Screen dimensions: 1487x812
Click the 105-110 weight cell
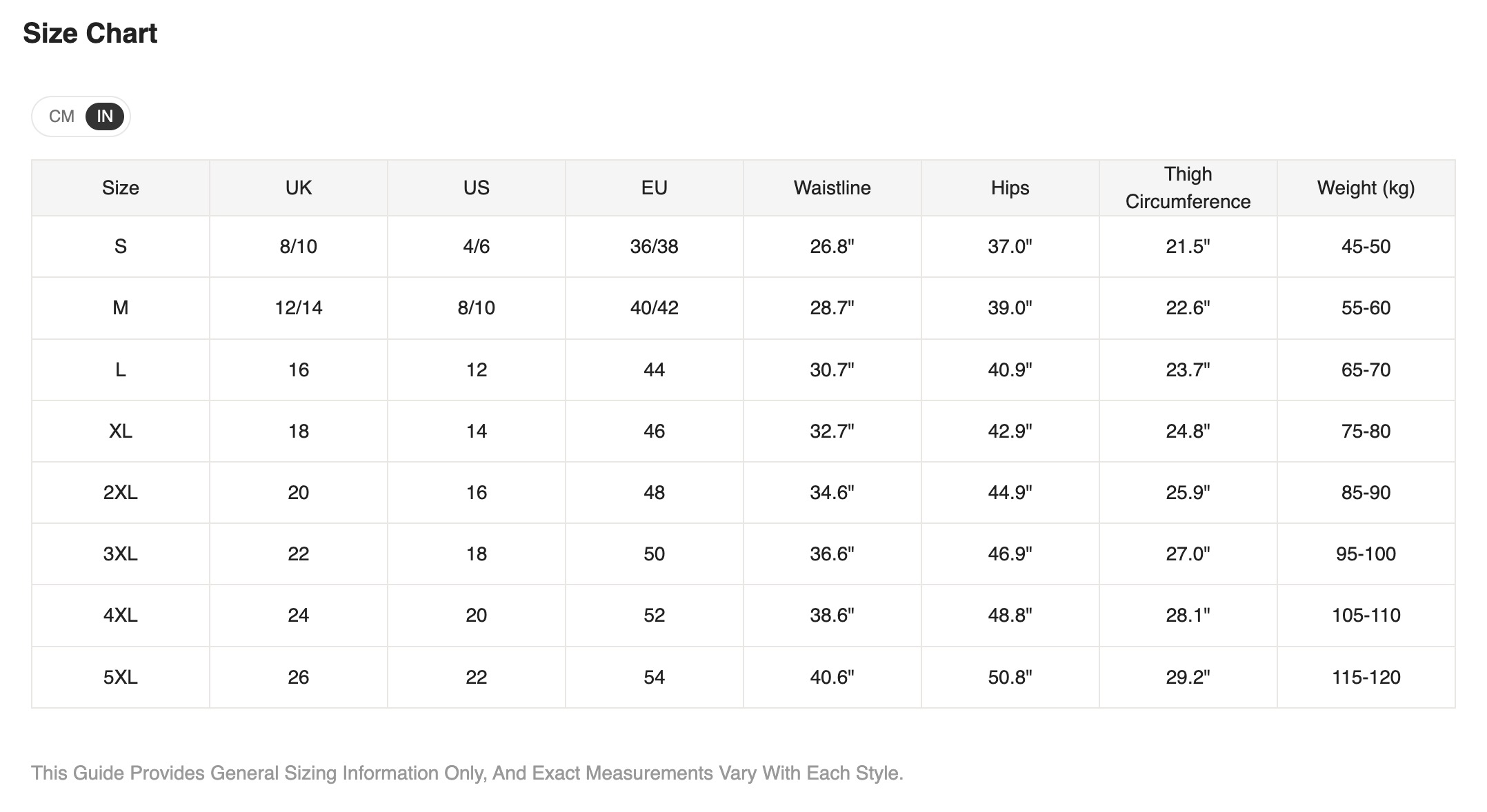[1366, 616]
